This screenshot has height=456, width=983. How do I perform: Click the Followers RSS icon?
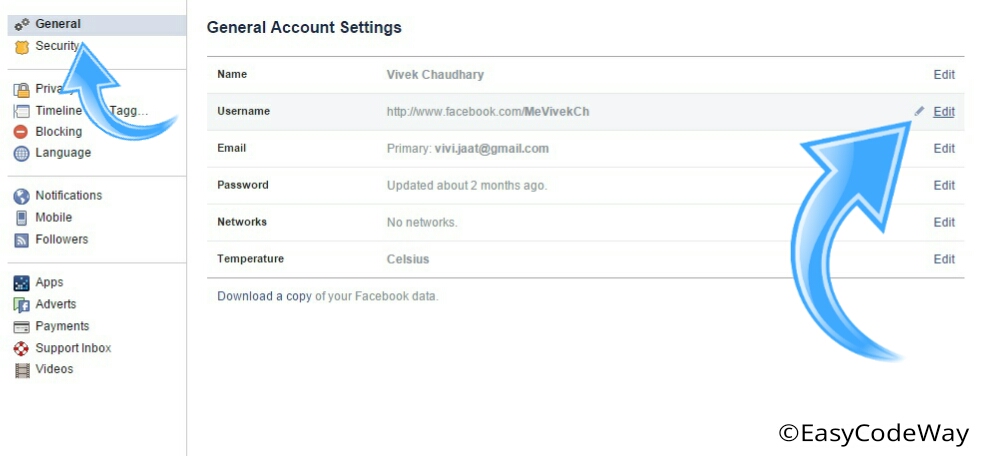tap(21, 240)
